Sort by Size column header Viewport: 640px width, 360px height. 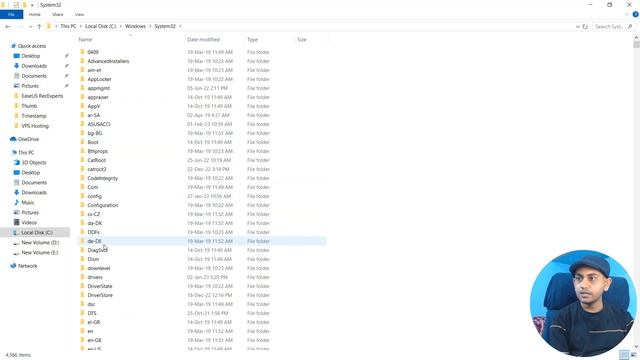[x=302, y=40]
